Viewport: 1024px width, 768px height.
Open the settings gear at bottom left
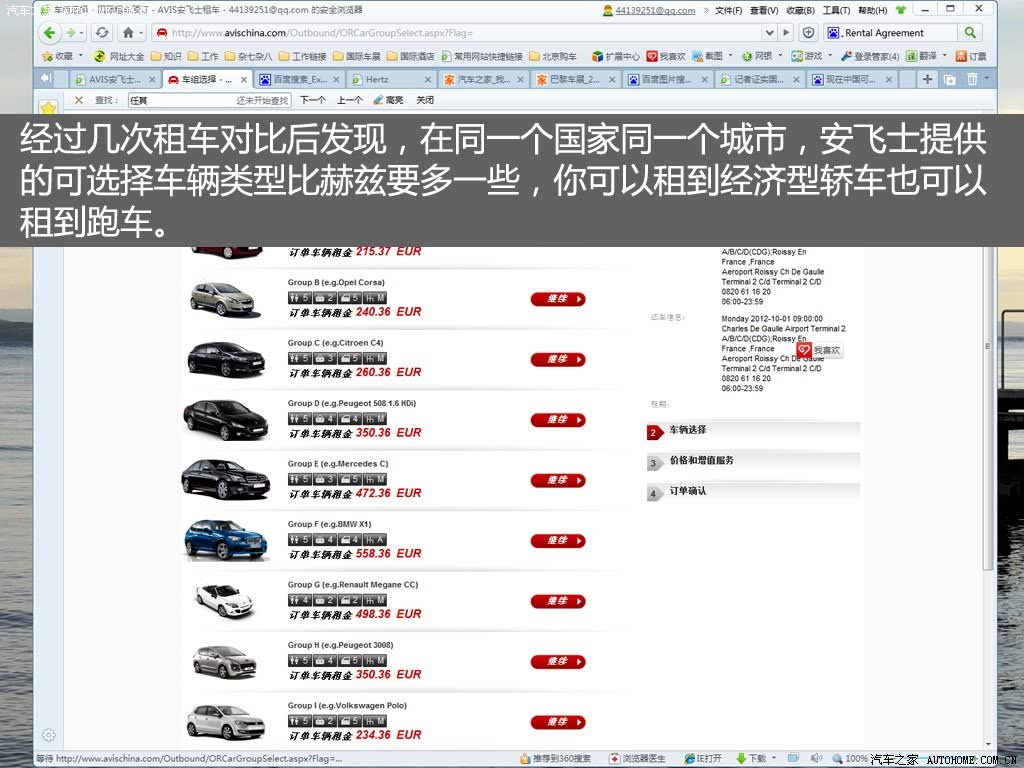pos(48,735)
